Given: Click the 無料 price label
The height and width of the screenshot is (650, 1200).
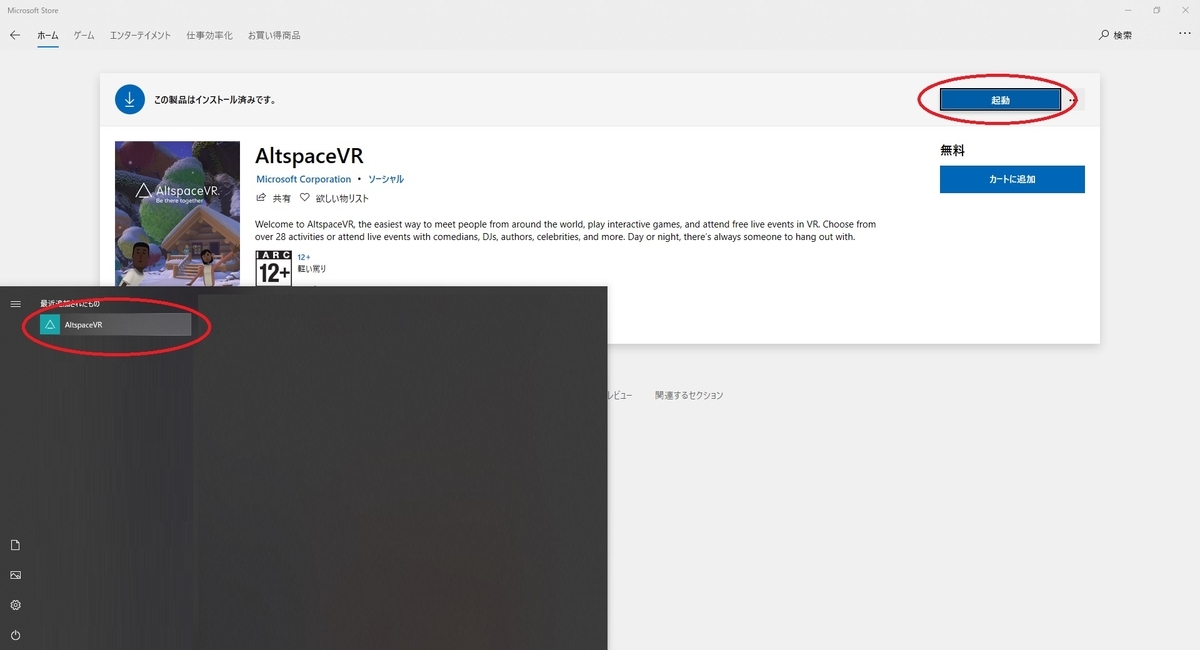Looking at the screenshot, I should tap(952, 150).
